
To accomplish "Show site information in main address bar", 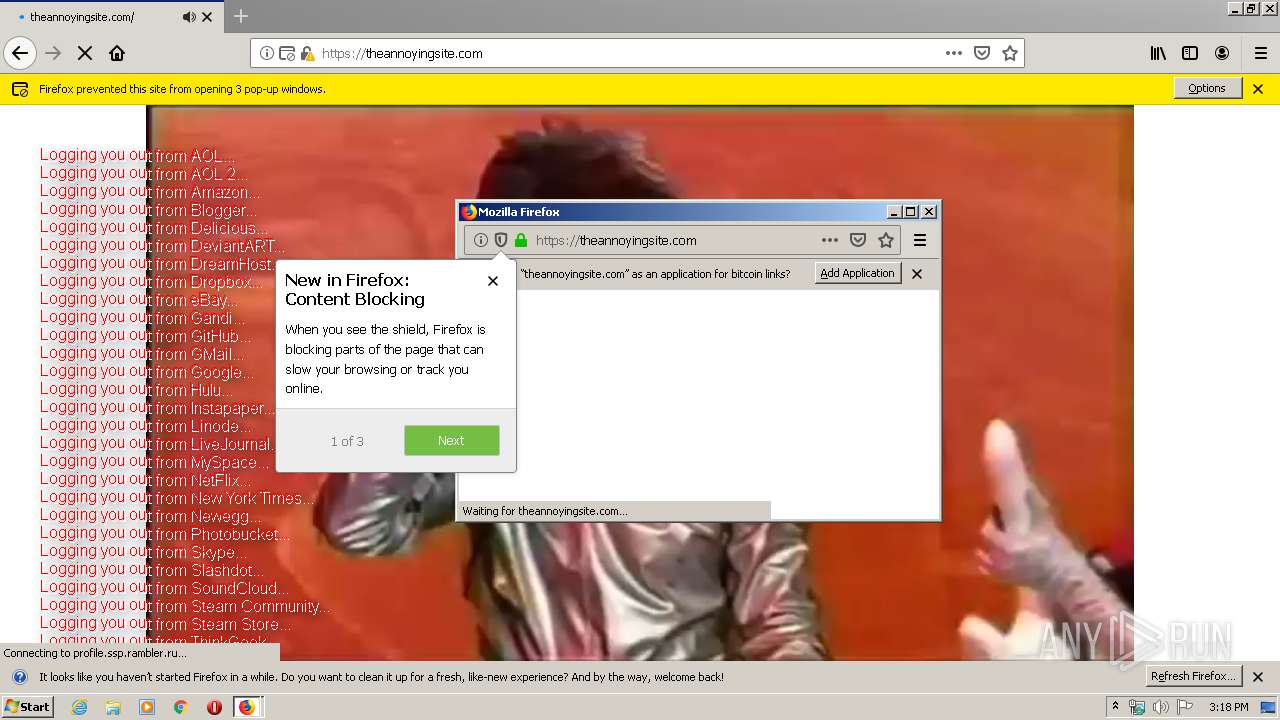I will click(267, 53).
